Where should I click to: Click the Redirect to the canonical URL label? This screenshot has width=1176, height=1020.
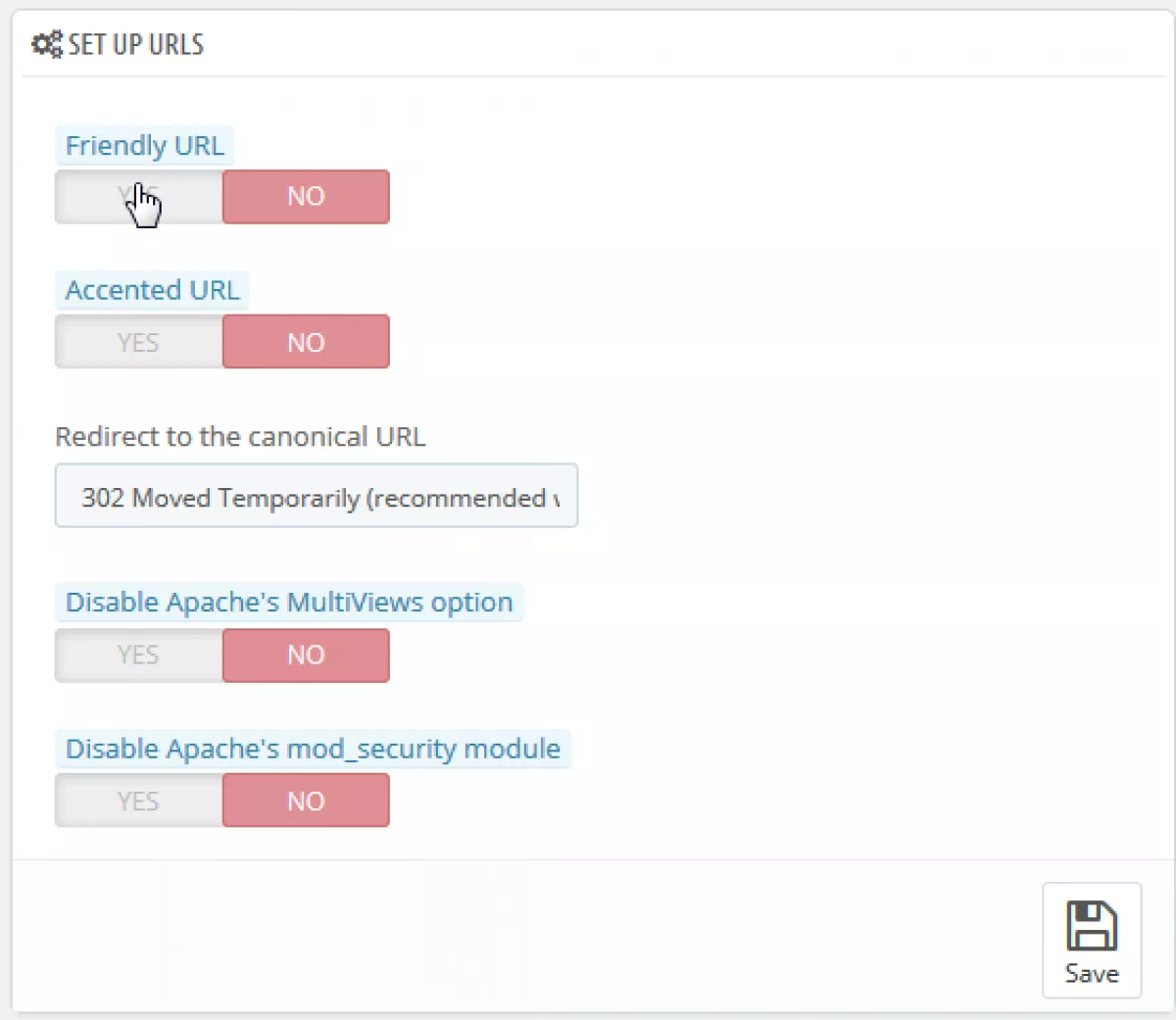coord(240,437)
